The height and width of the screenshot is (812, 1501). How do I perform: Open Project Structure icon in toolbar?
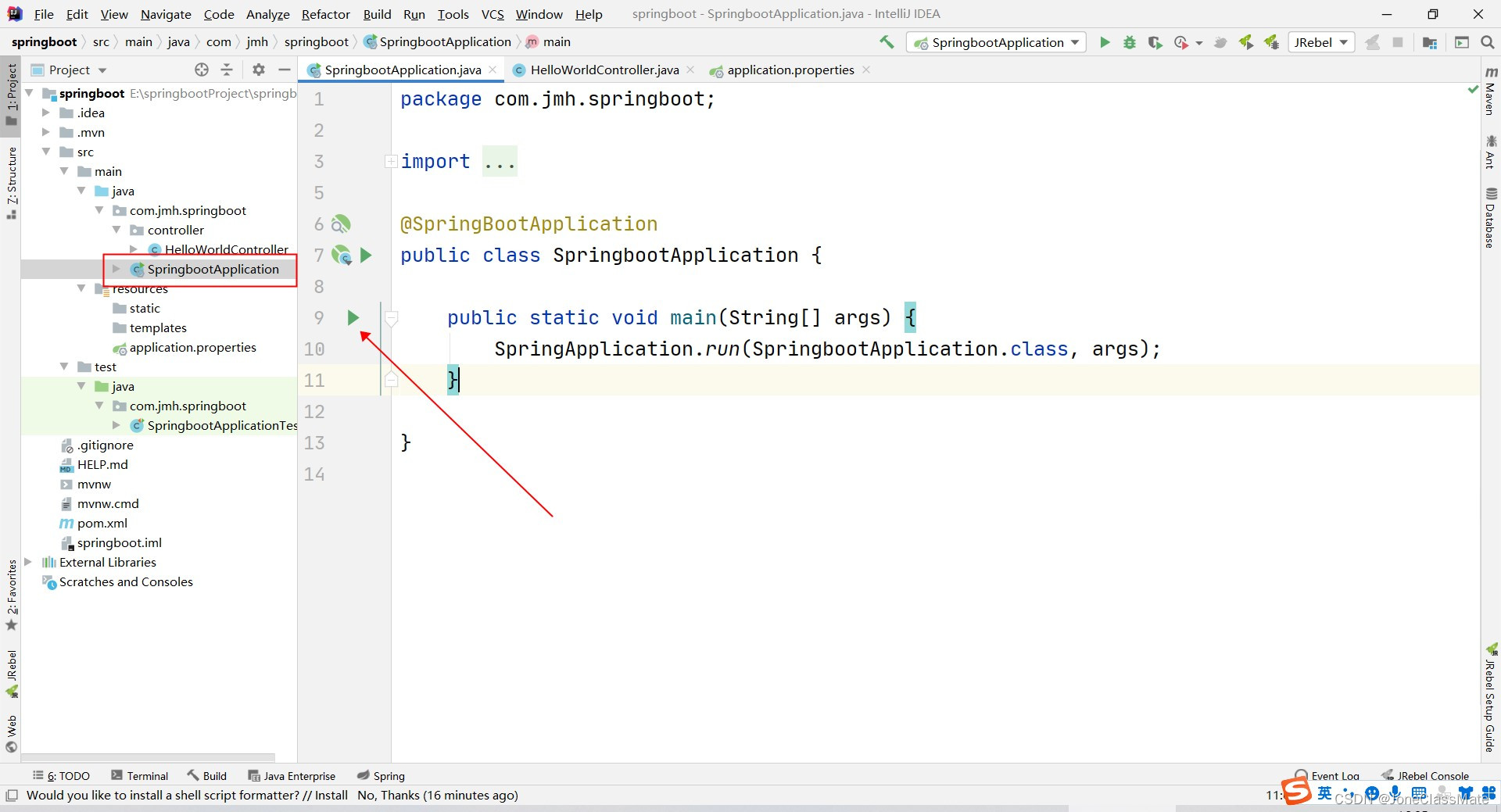tap(1430, 42)
